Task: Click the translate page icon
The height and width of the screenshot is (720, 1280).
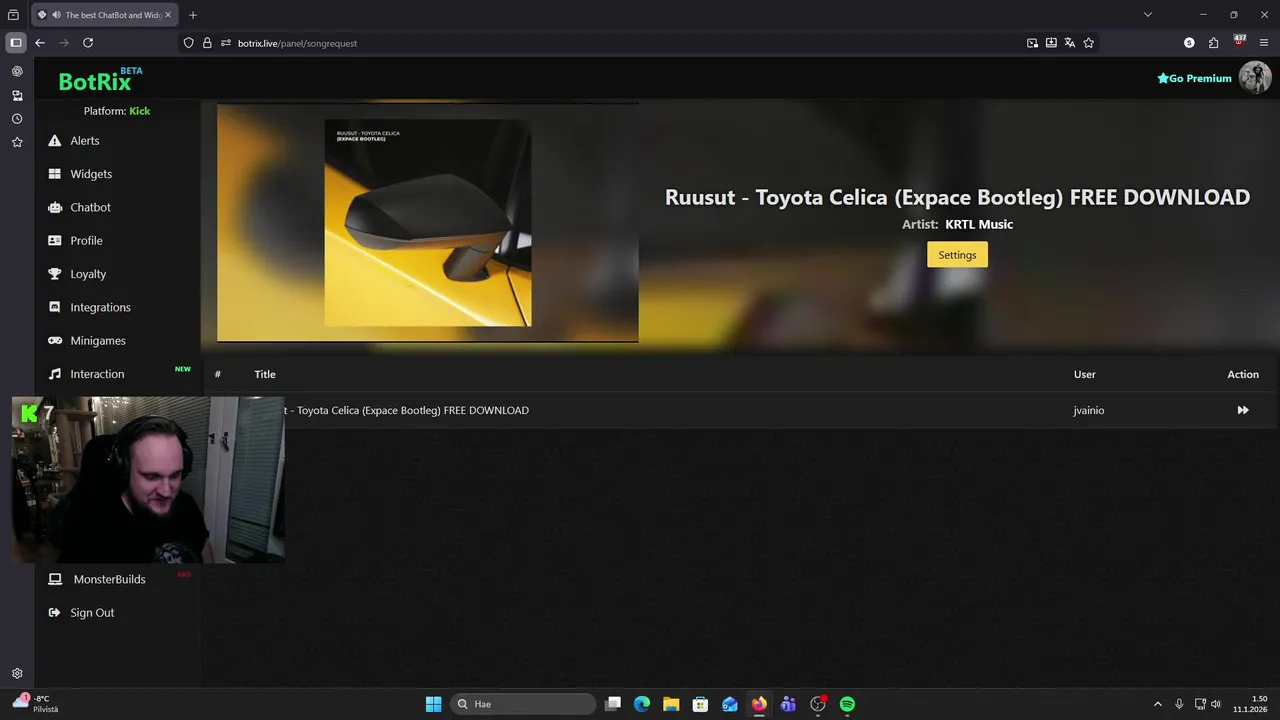Action: pos(1070,43)
